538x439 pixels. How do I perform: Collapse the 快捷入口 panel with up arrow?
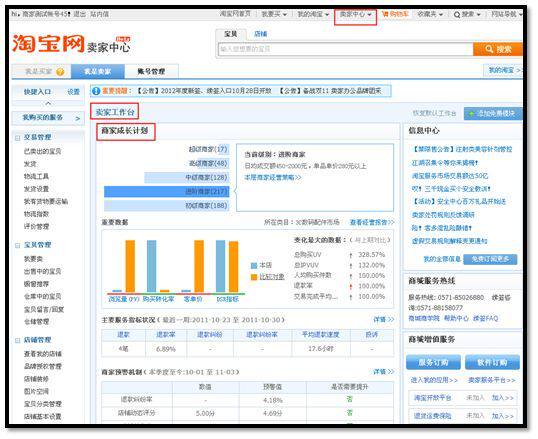point(48,103)
